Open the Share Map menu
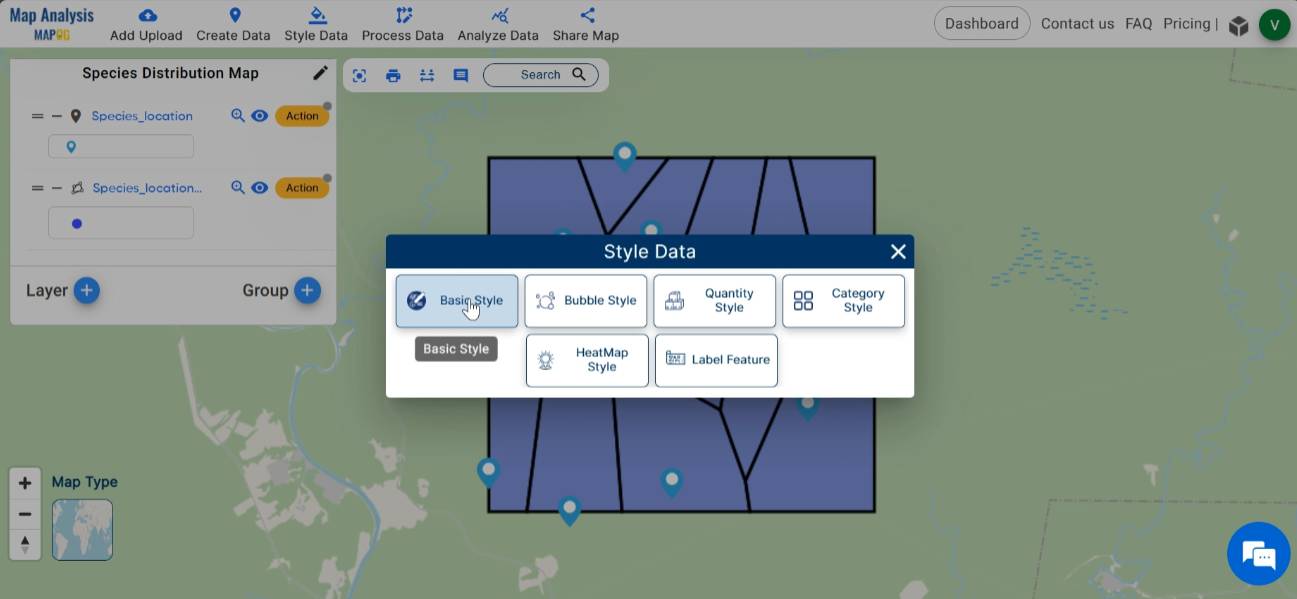This screenshot has width=1297, height=599. pos(586,25)
